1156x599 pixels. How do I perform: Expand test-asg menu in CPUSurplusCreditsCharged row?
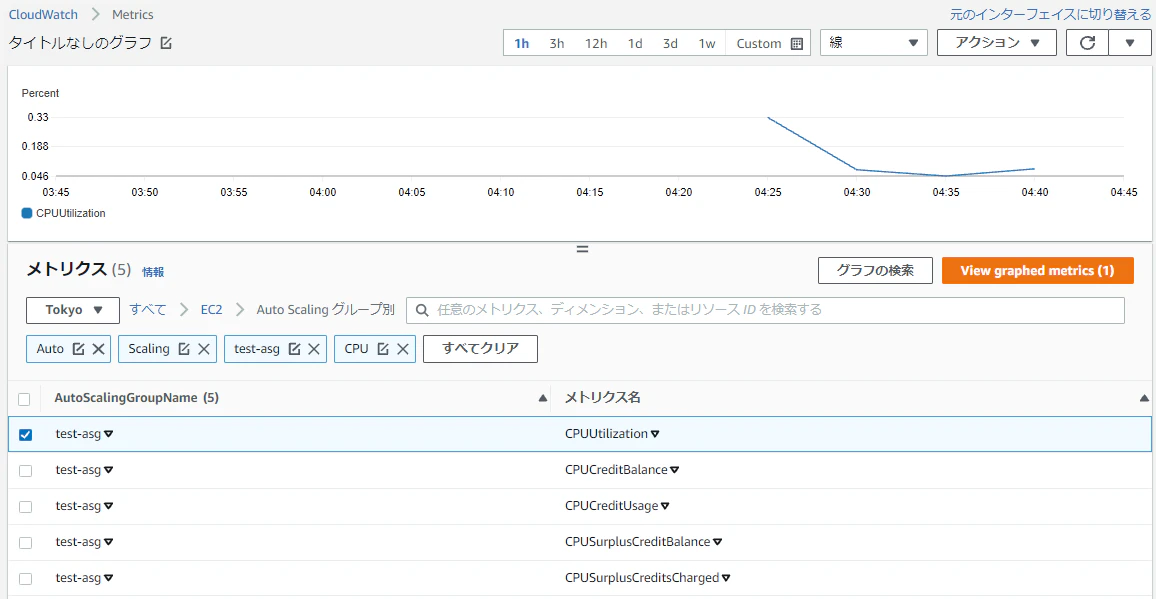[108, 578]
